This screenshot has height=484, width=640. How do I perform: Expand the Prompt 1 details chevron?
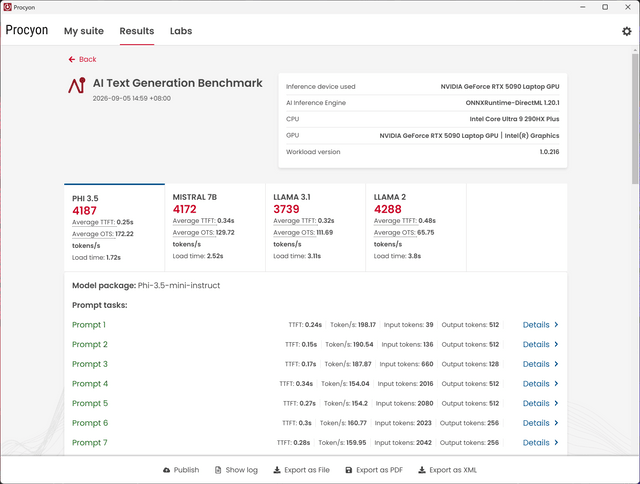[x=556, y=325]
